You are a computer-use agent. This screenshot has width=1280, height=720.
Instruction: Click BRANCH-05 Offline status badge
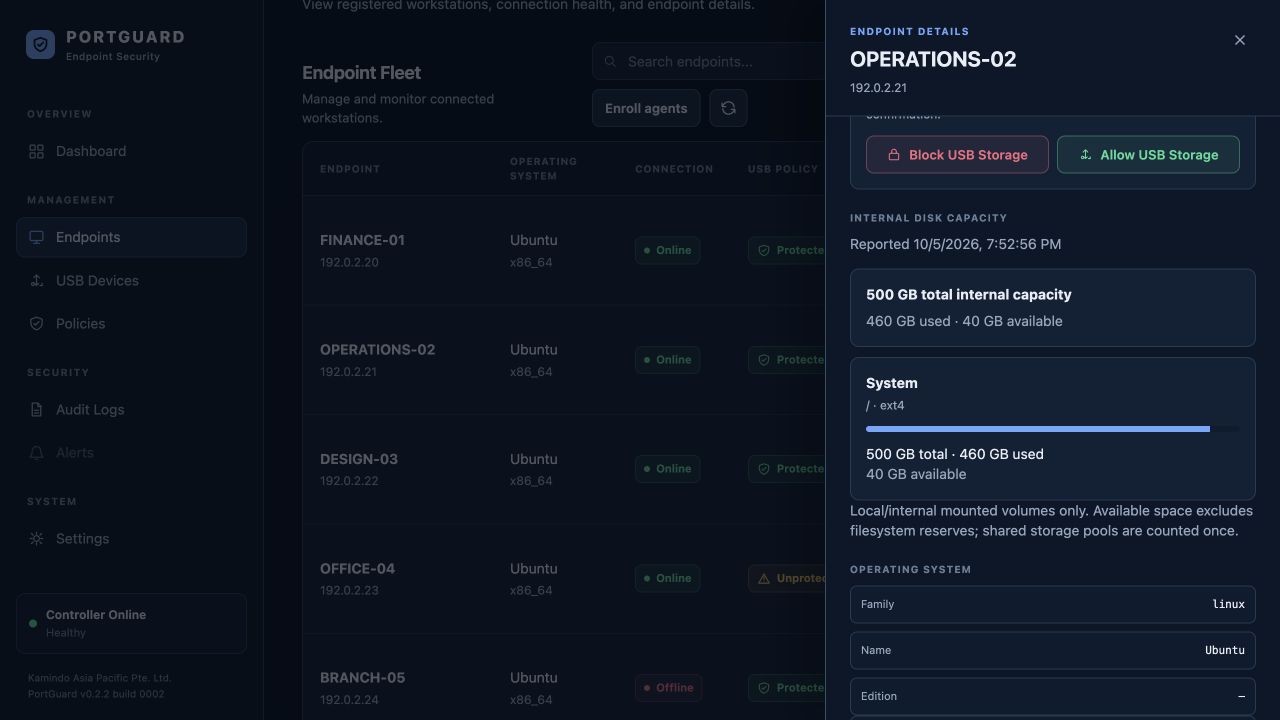click(x=668, y=688)
